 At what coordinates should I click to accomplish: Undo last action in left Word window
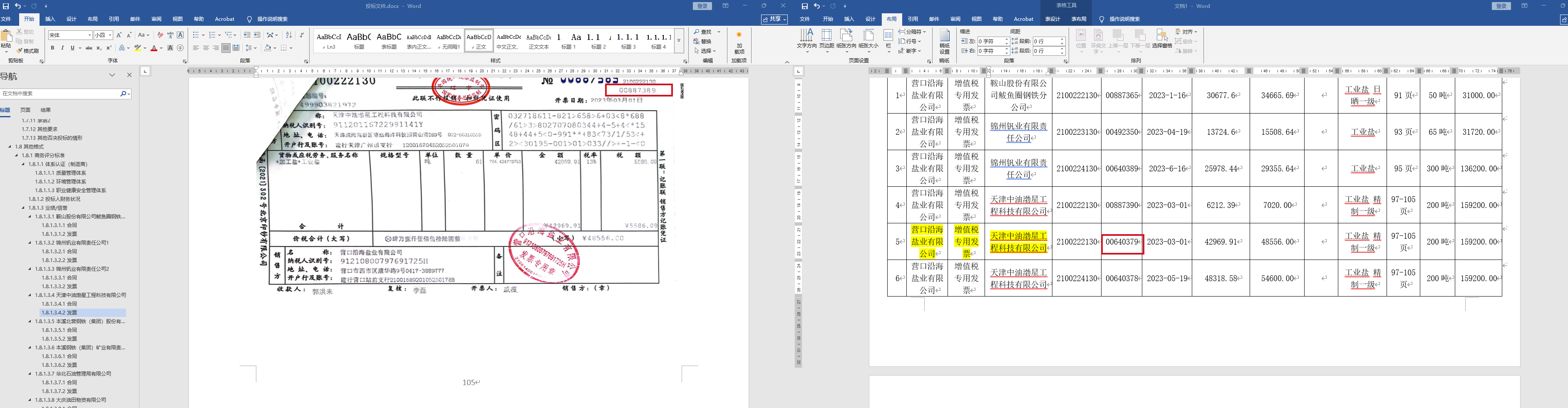[x=17, y=6]
